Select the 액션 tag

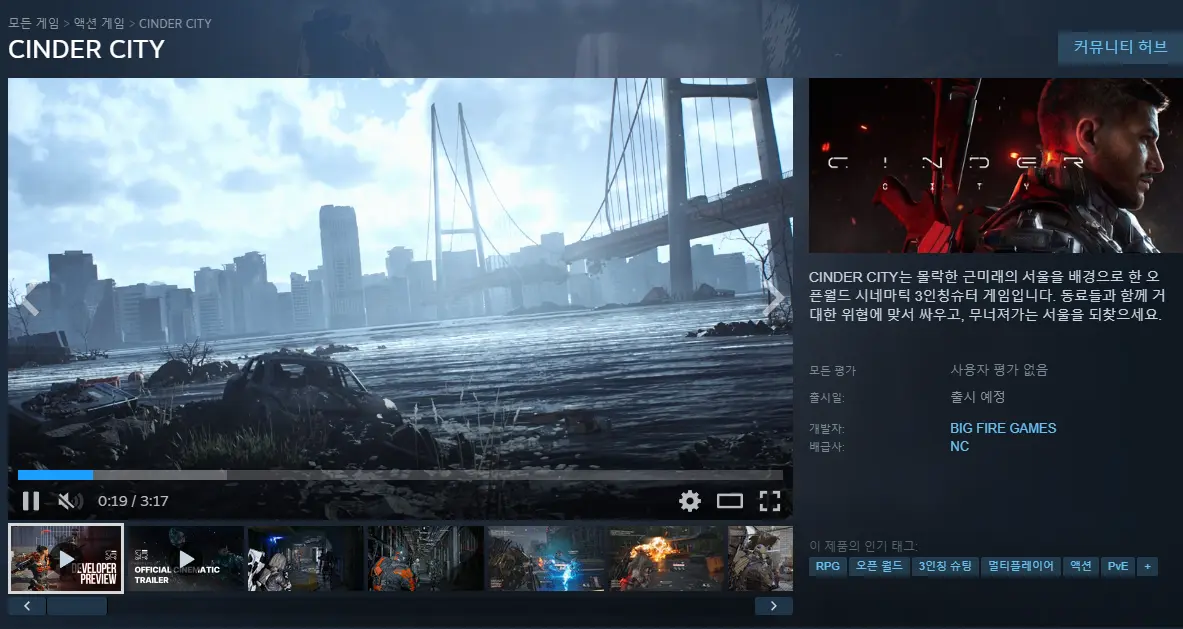pyautogui.click(x=1080, y=566)
